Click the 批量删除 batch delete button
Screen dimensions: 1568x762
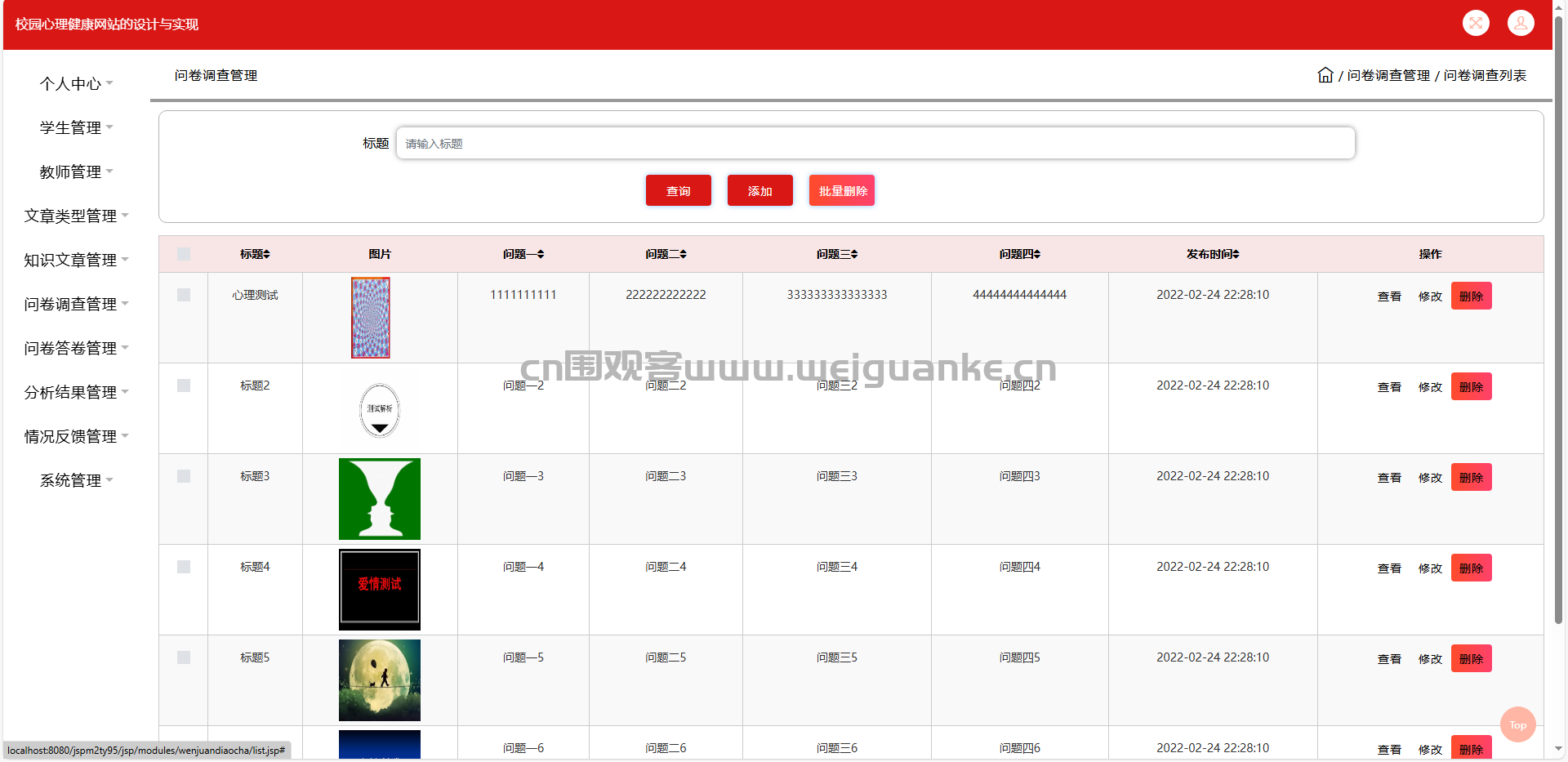(842, 190)
